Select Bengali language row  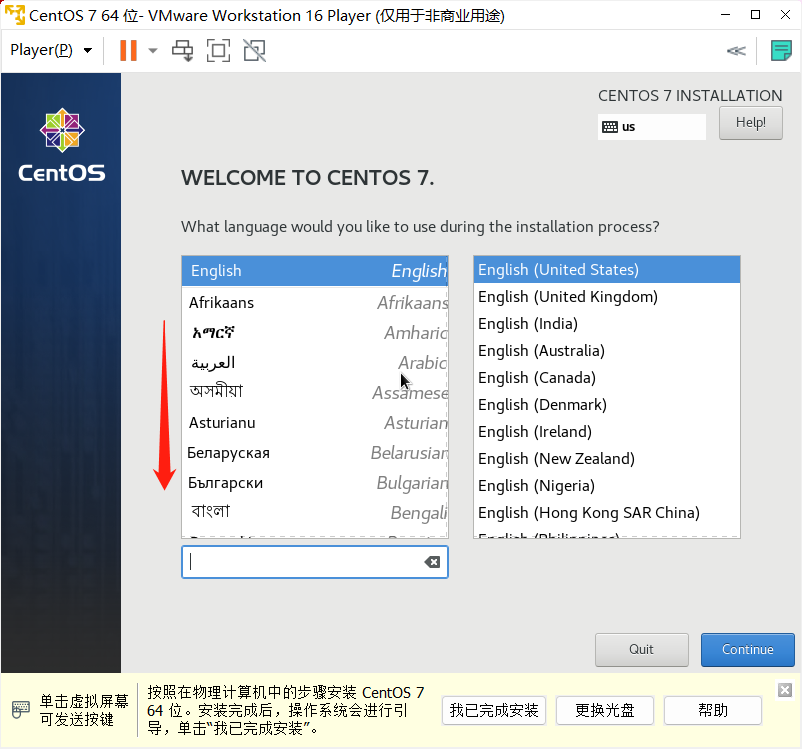[315, 513]
